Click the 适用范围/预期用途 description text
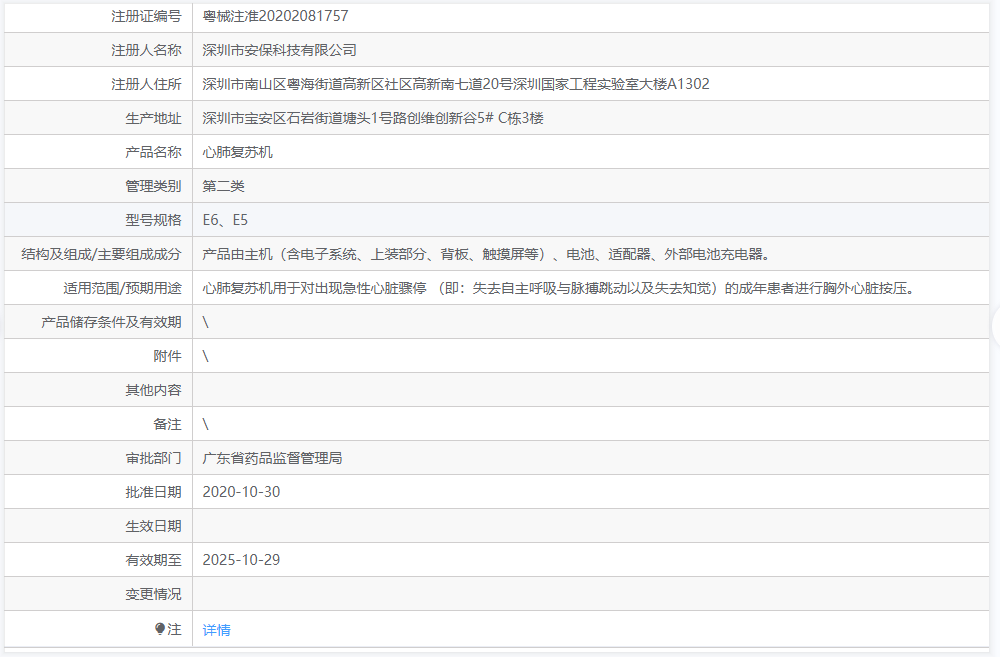This screenshot has width=1000, height=657. pyautogui.click(x=561, y=288)
